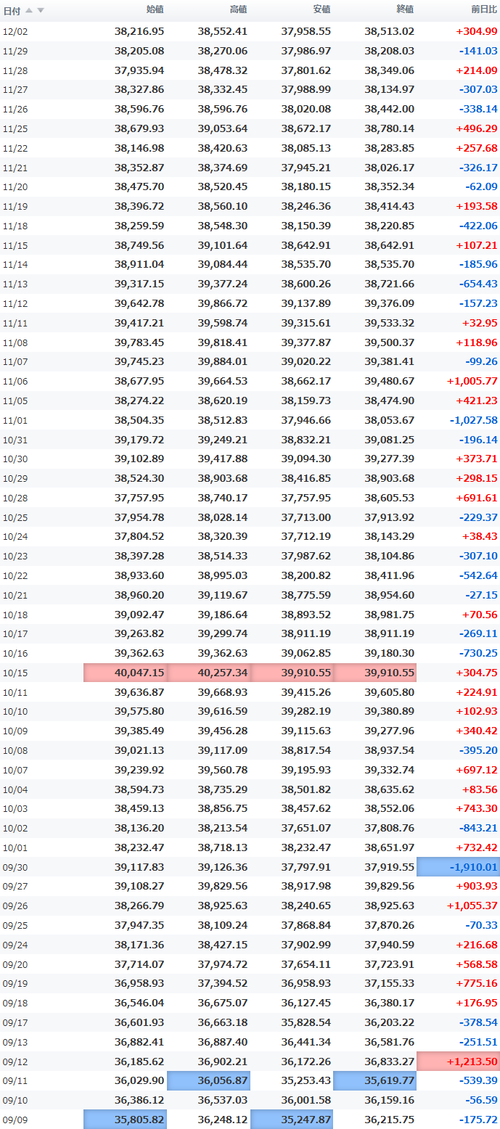Click the 前日比 column header
This screenshot has height=1129, width=500.
click(x=483, y=9)
